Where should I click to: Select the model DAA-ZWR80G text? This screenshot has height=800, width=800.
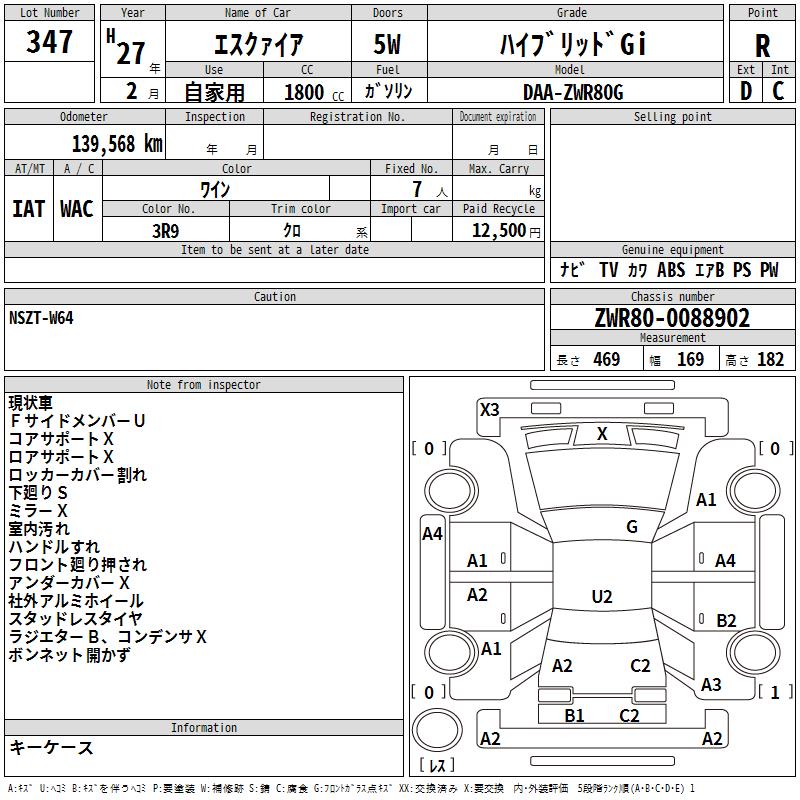(x=573, y=92)
